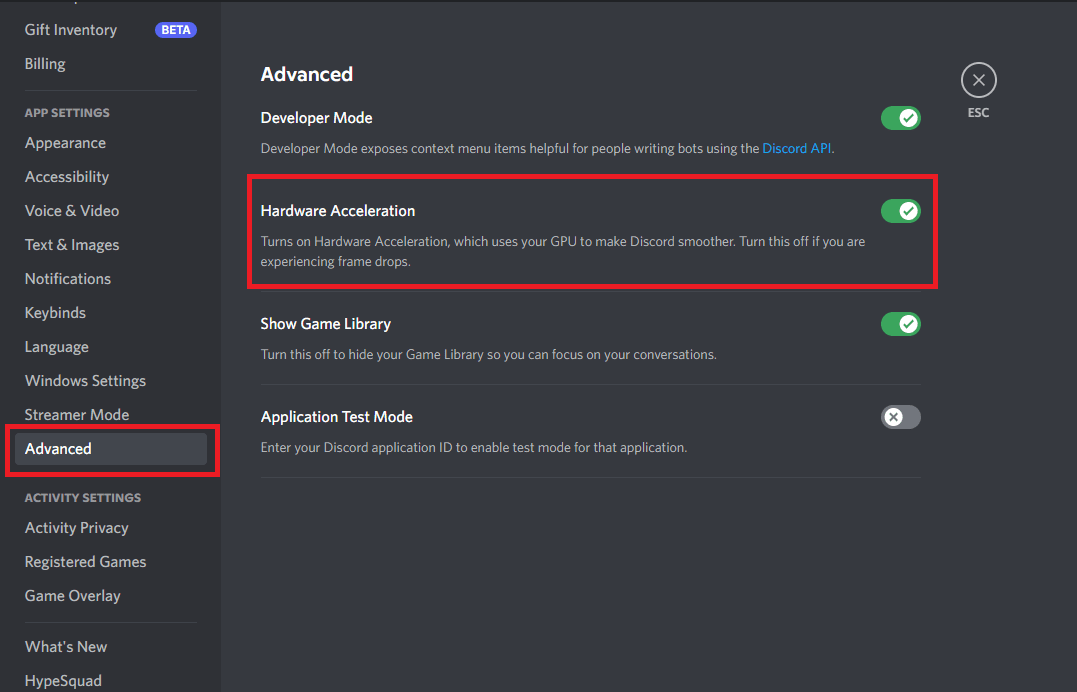Open Voice & Video settings
The image size is (1077, 692).
tap(72, 211)
